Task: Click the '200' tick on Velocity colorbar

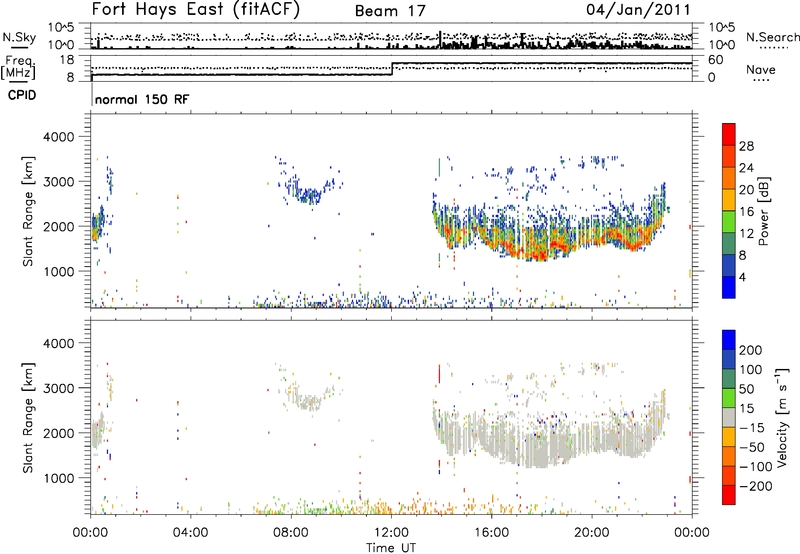Action: pos(751,350)
